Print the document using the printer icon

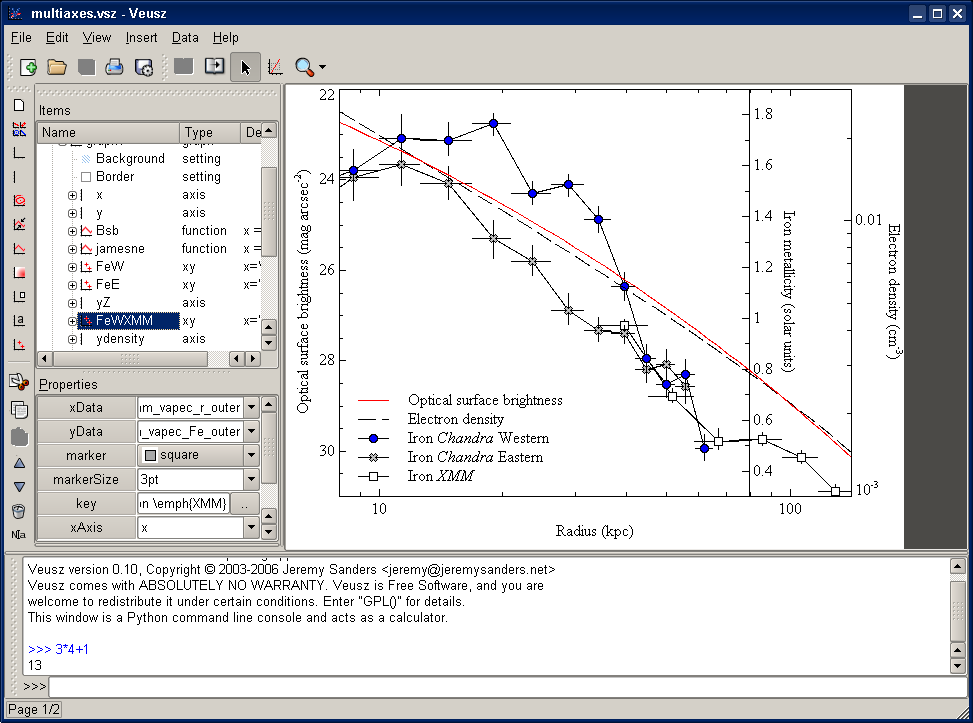tap(114, 67)
